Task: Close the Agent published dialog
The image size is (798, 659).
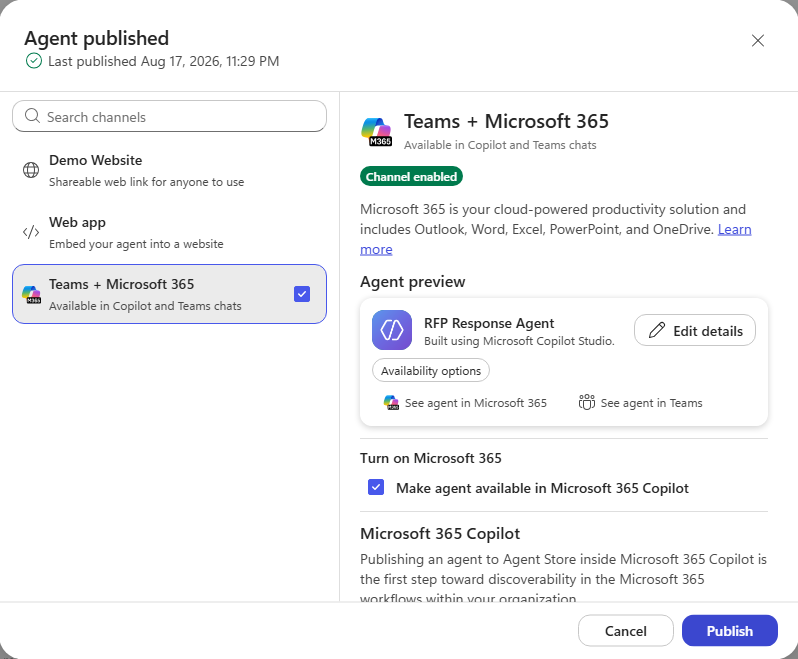Action: (757, 41)
